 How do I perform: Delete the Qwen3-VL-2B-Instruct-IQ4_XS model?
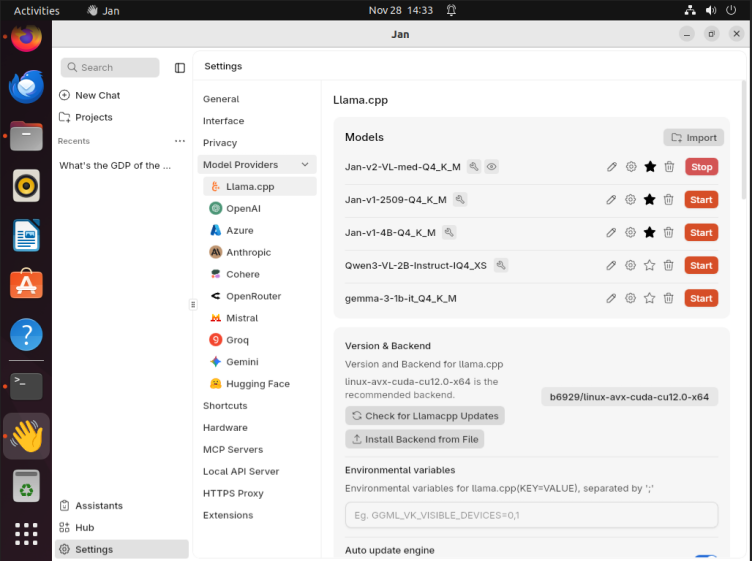[x=669, y=265]
